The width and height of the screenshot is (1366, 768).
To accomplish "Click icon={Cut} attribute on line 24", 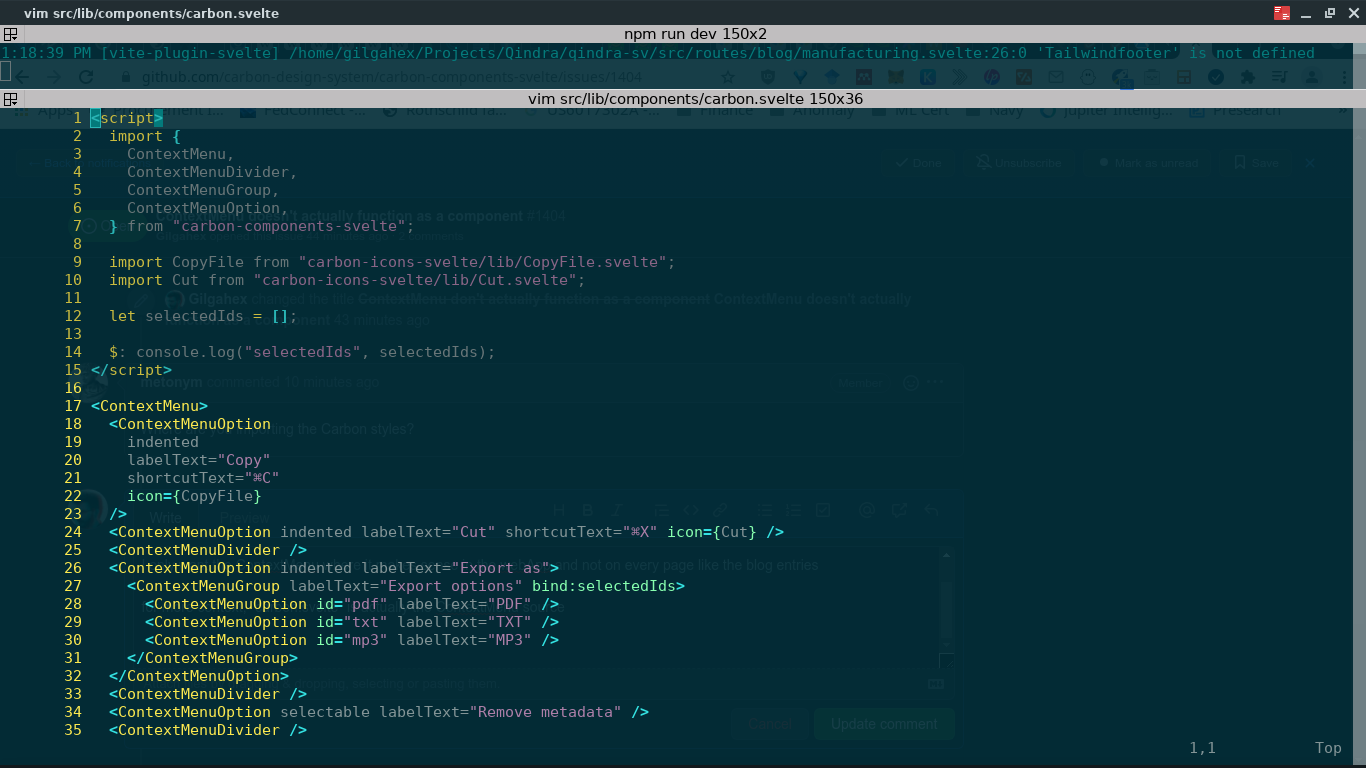I will point(713,532).
